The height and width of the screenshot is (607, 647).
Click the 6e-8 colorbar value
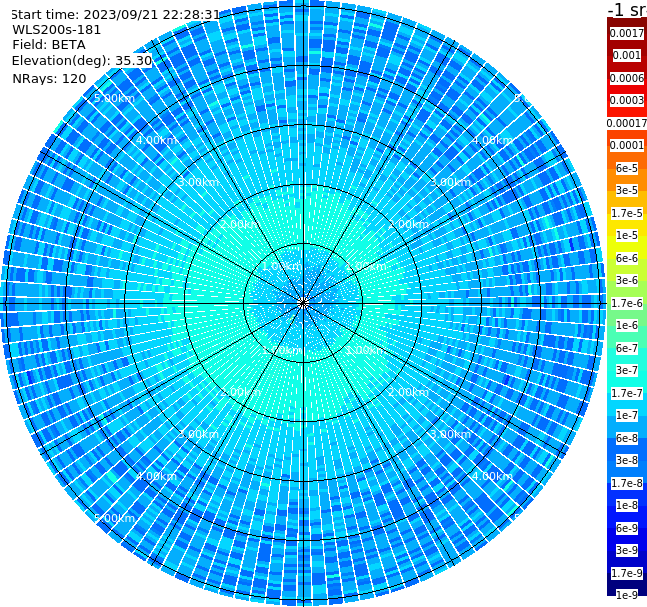pos(627,438)
